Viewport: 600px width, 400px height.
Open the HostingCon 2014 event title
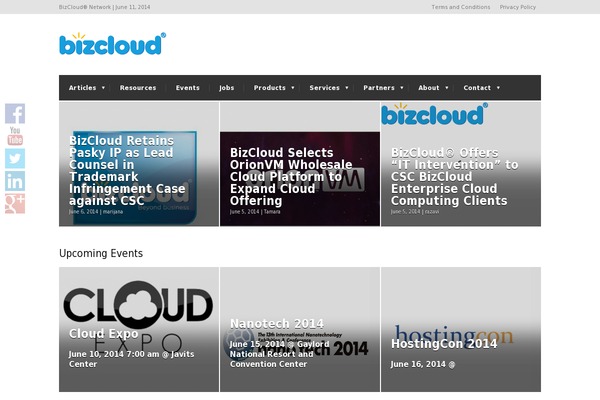click(444, 343)
